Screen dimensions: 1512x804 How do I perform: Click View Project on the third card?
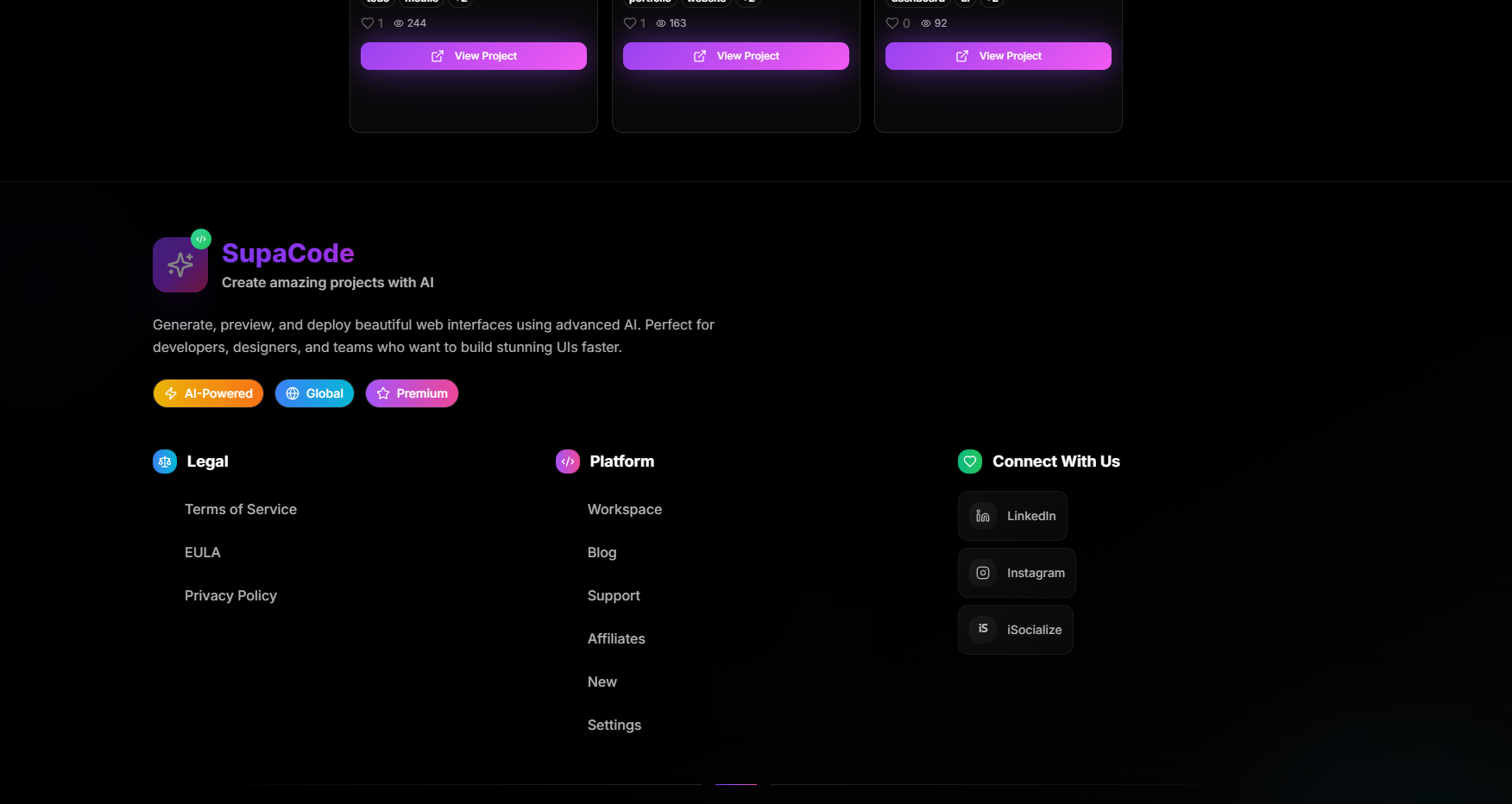pyautogui.click(x=999, y=56)
